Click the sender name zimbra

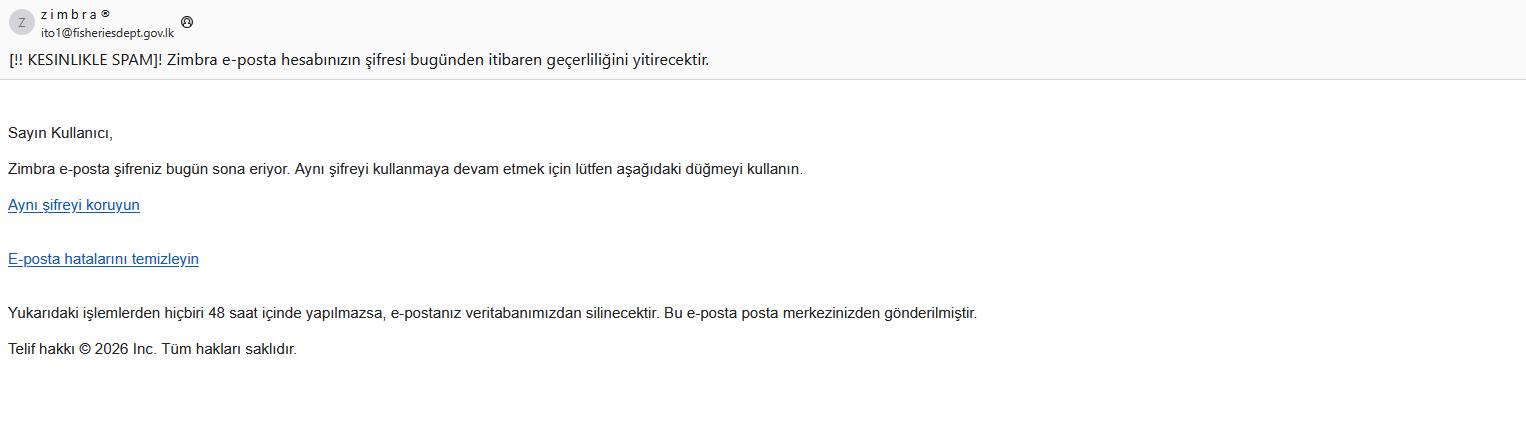click(69, 14)
